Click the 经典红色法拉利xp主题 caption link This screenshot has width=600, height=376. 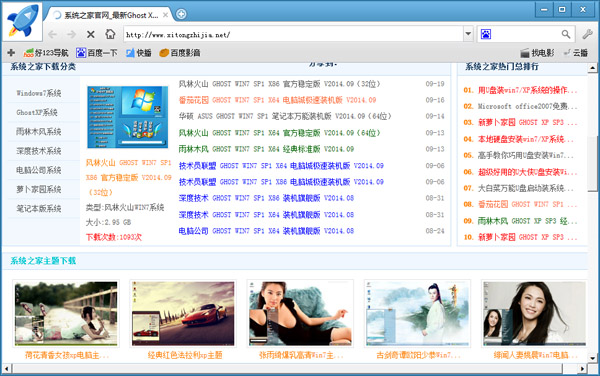pyautogui.click(x=185, y=355)
